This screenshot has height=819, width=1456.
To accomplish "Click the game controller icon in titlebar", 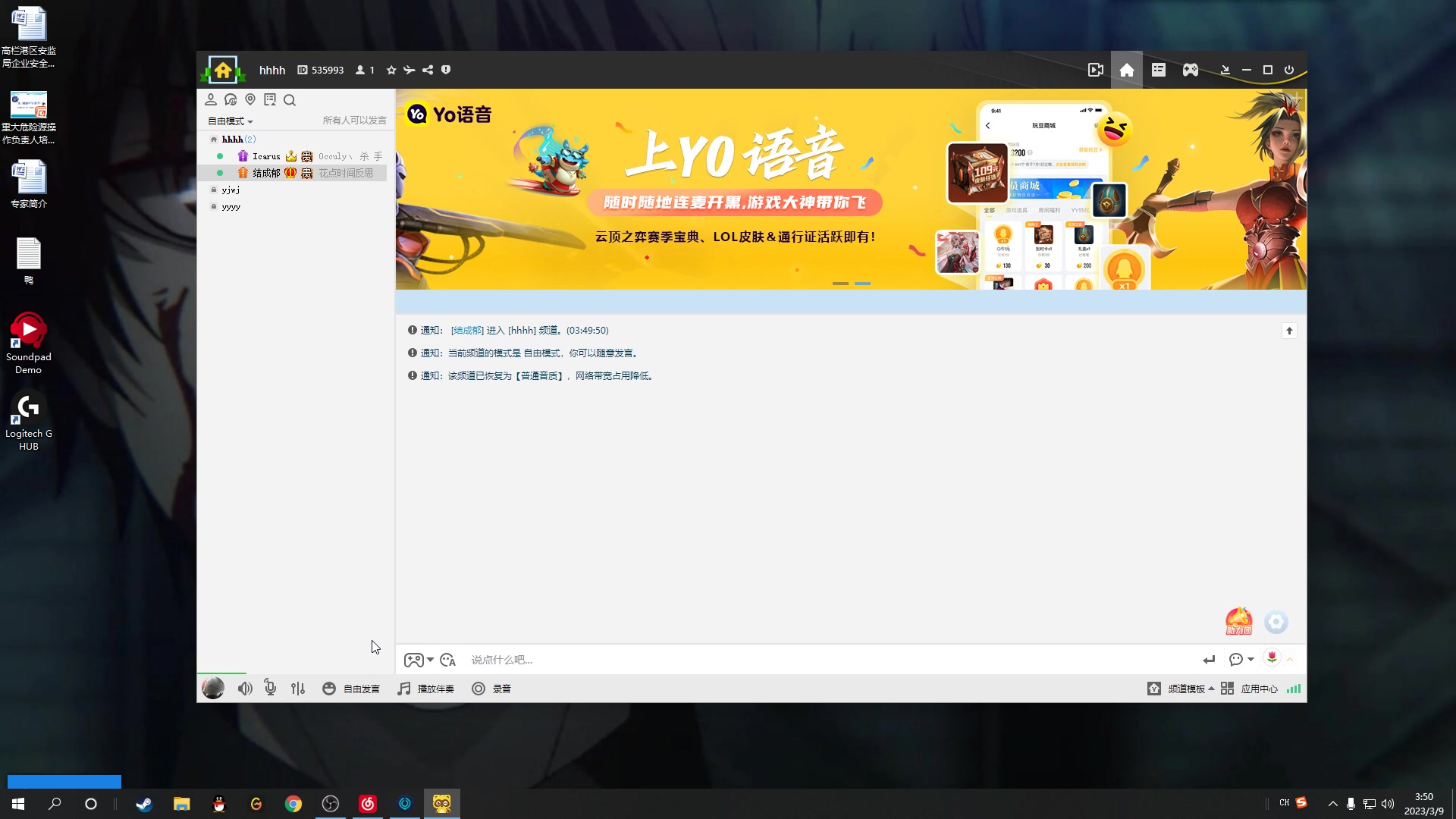I will coord(1190,69).
